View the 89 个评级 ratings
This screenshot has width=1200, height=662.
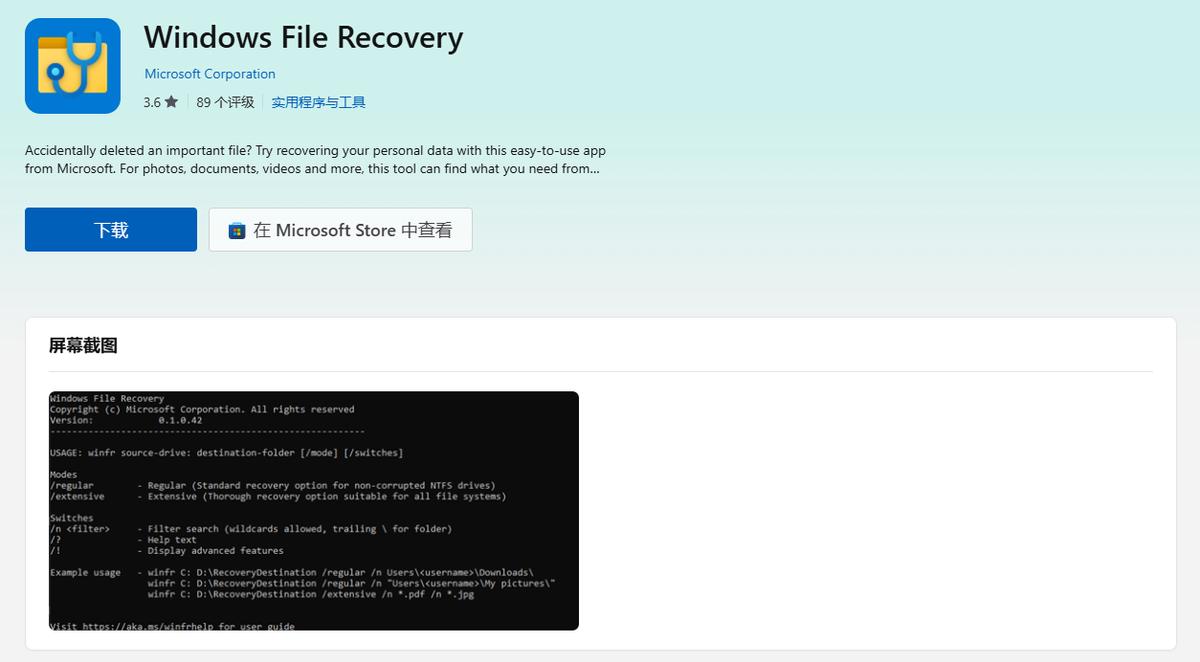pos(225,102)
